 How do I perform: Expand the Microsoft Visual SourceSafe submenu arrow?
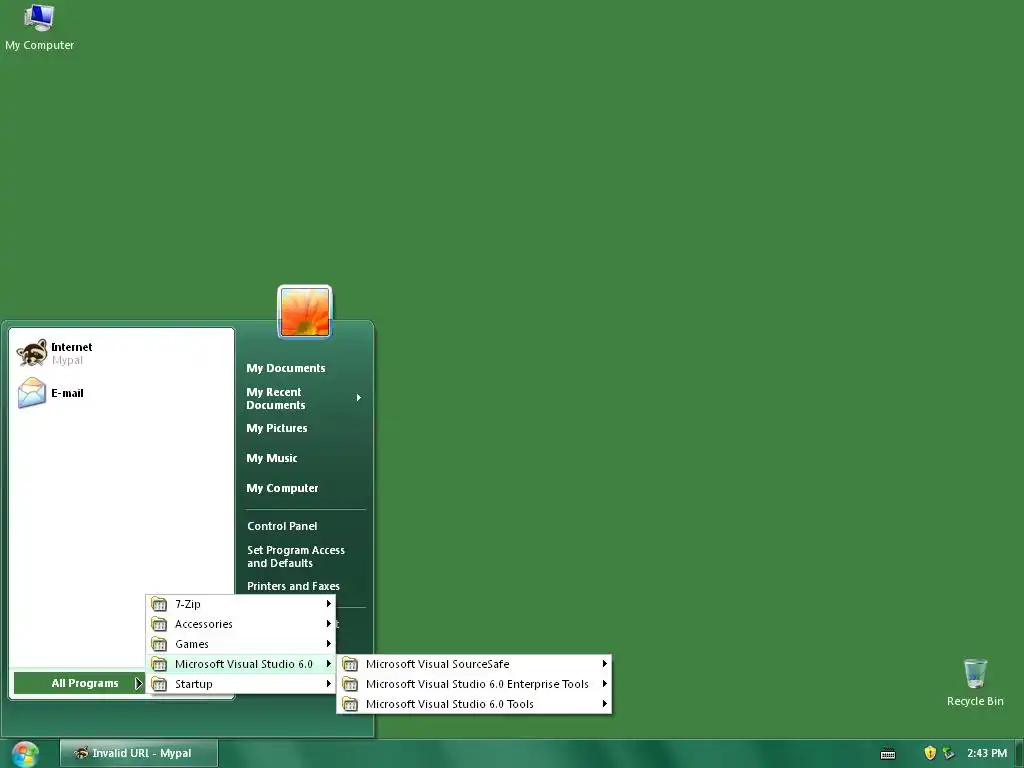[x=605, y=664]
